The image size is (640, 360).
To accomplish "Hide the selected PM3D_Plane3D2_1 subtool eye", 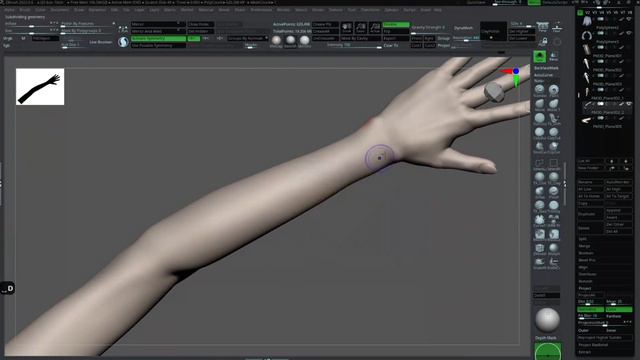I will pos(629,104).
